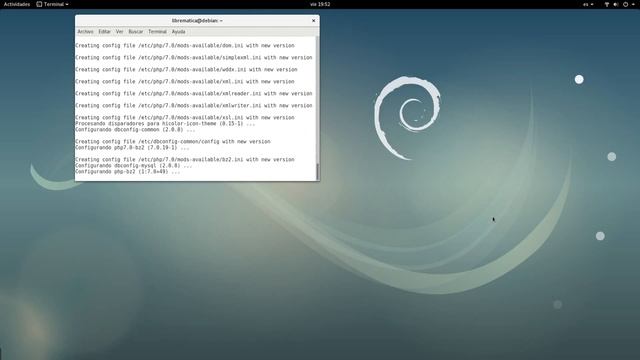Screen dimensions: 640x360
Task: Click the terminal icon beside the Terminal label
Action: point(39,4)
